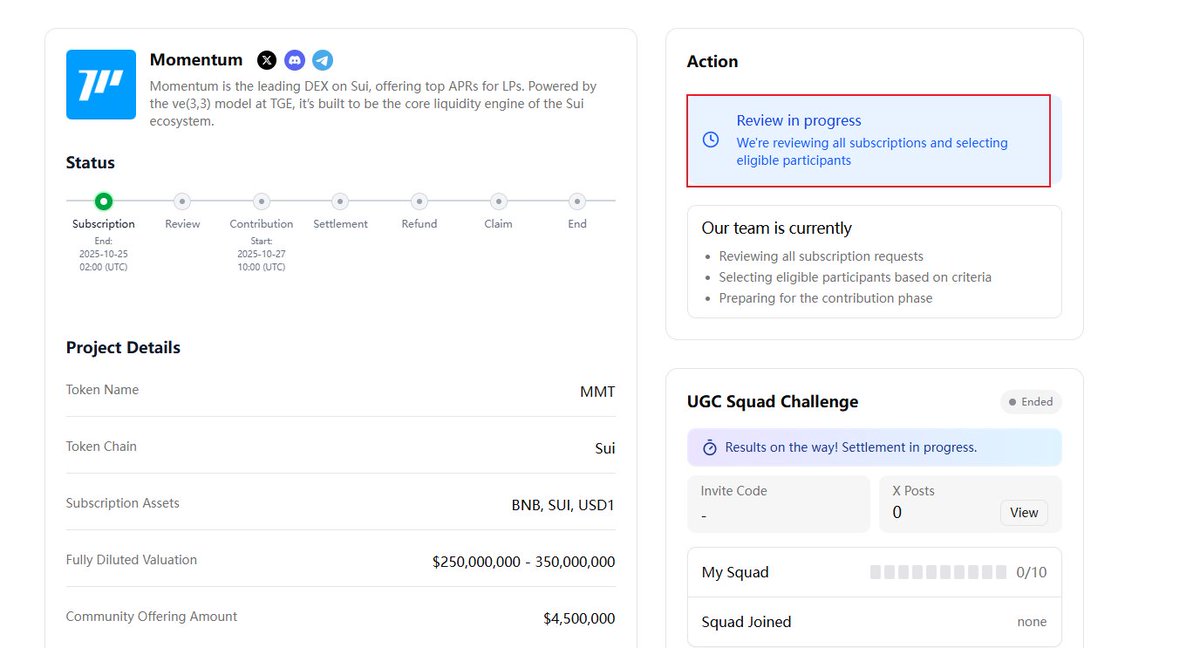The image size is (1200, 648).
Task: Open Momentum's X (Twitter) profile icon
Action: (267, 61)
